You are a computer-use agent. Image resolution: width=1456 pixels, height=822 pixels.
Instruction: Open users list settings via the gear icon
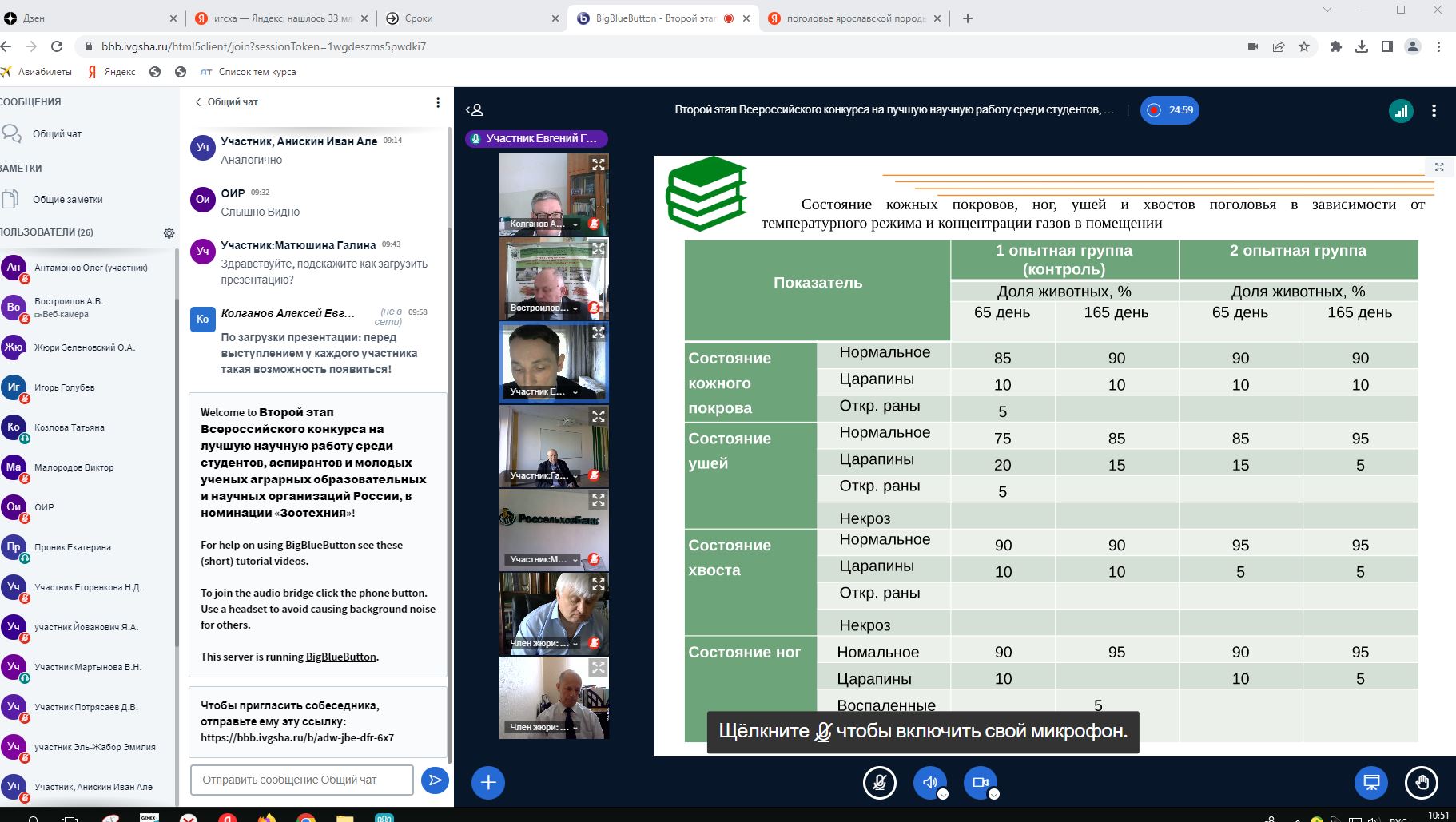[x=169, y=232]
